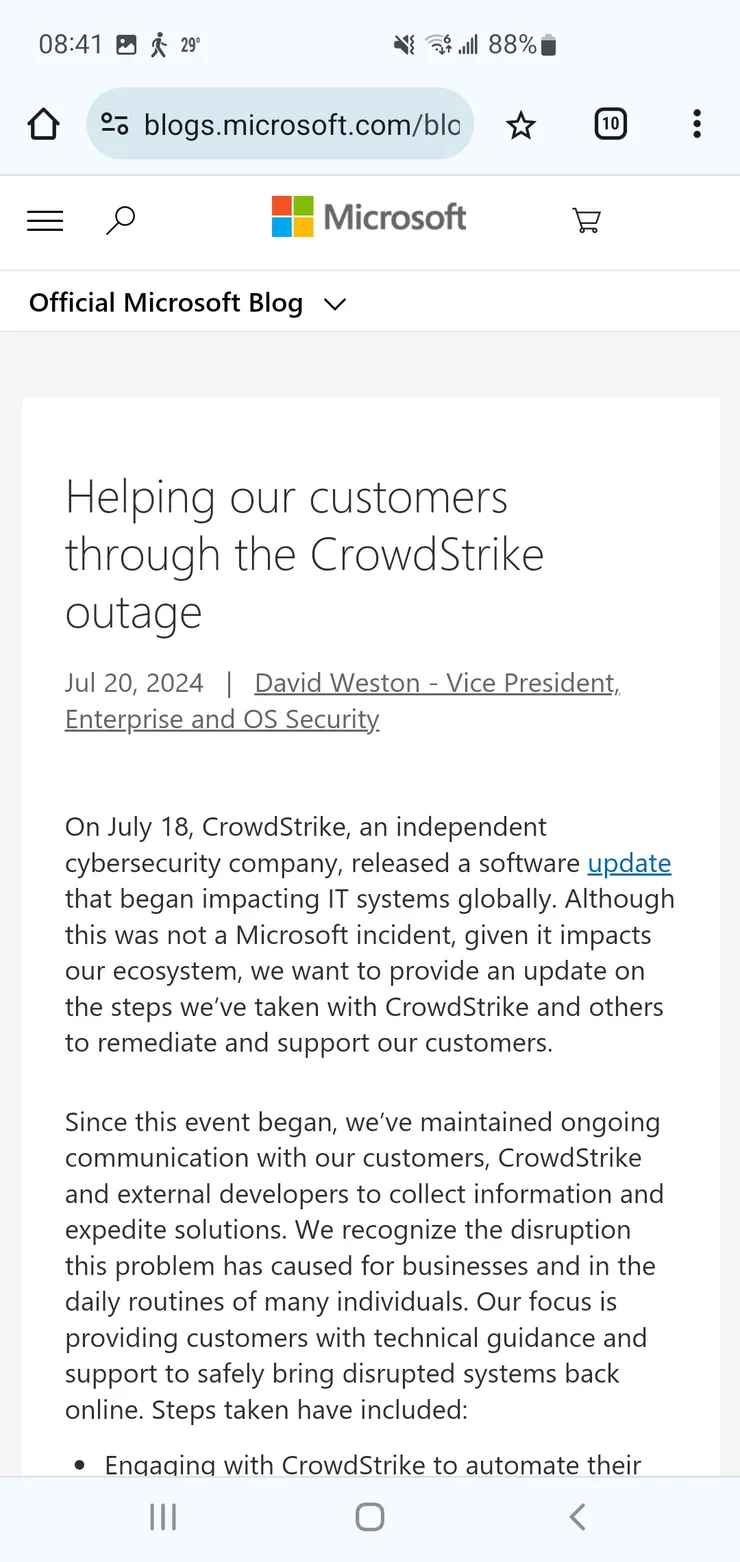The height and width of the screenshot is (1562, 740).
Task: Tap the article headline about CrowdStrike outage
Action: click(x=304, y=554)
